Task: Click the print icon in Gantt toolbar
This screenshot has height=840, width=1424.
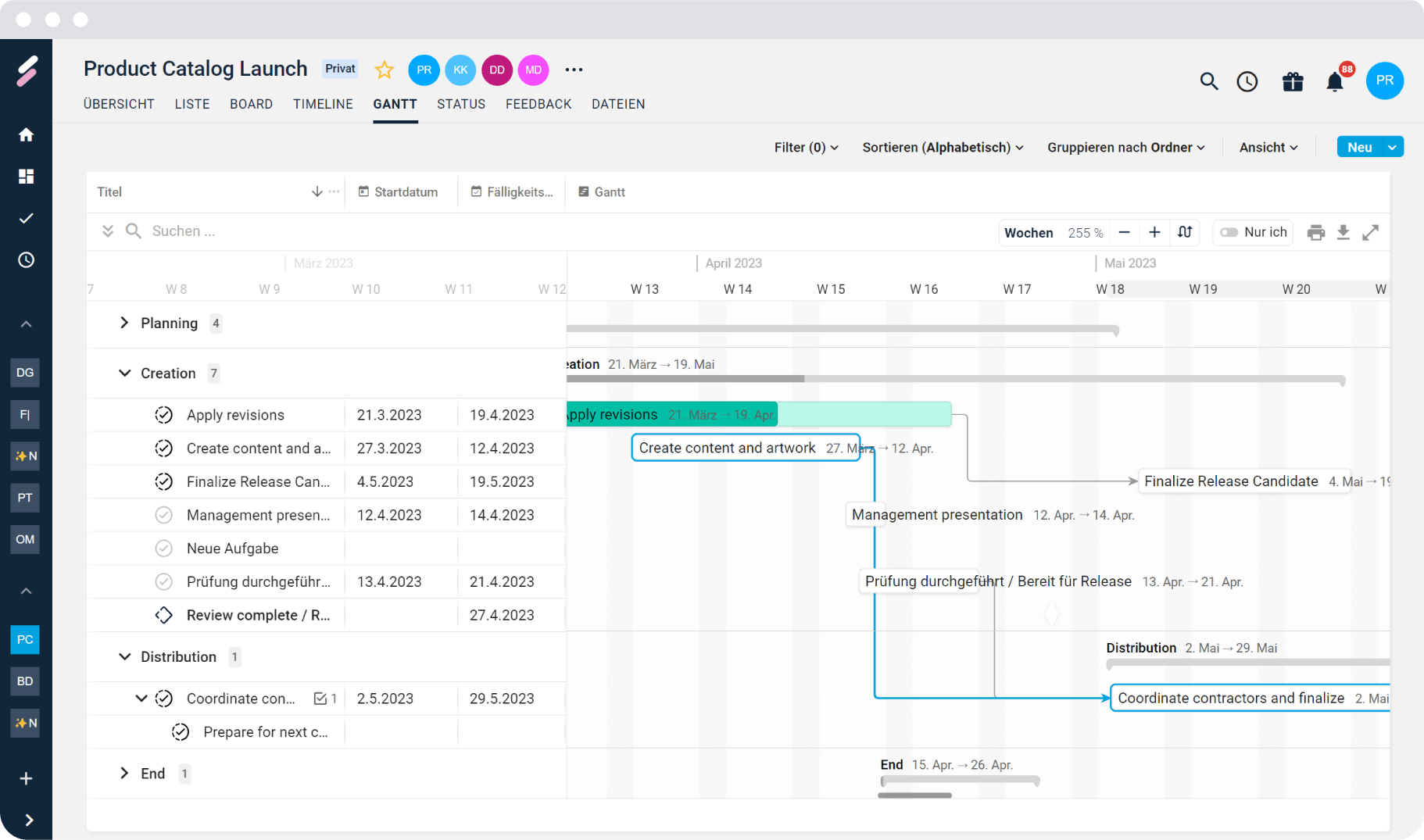Action: (1316, 232)
